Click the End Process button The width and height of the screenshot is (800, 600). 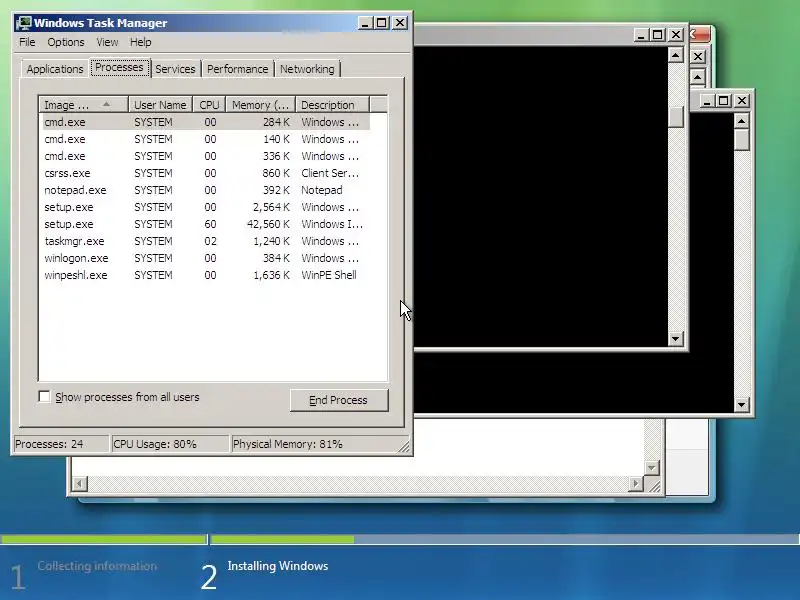pos(339,400)
